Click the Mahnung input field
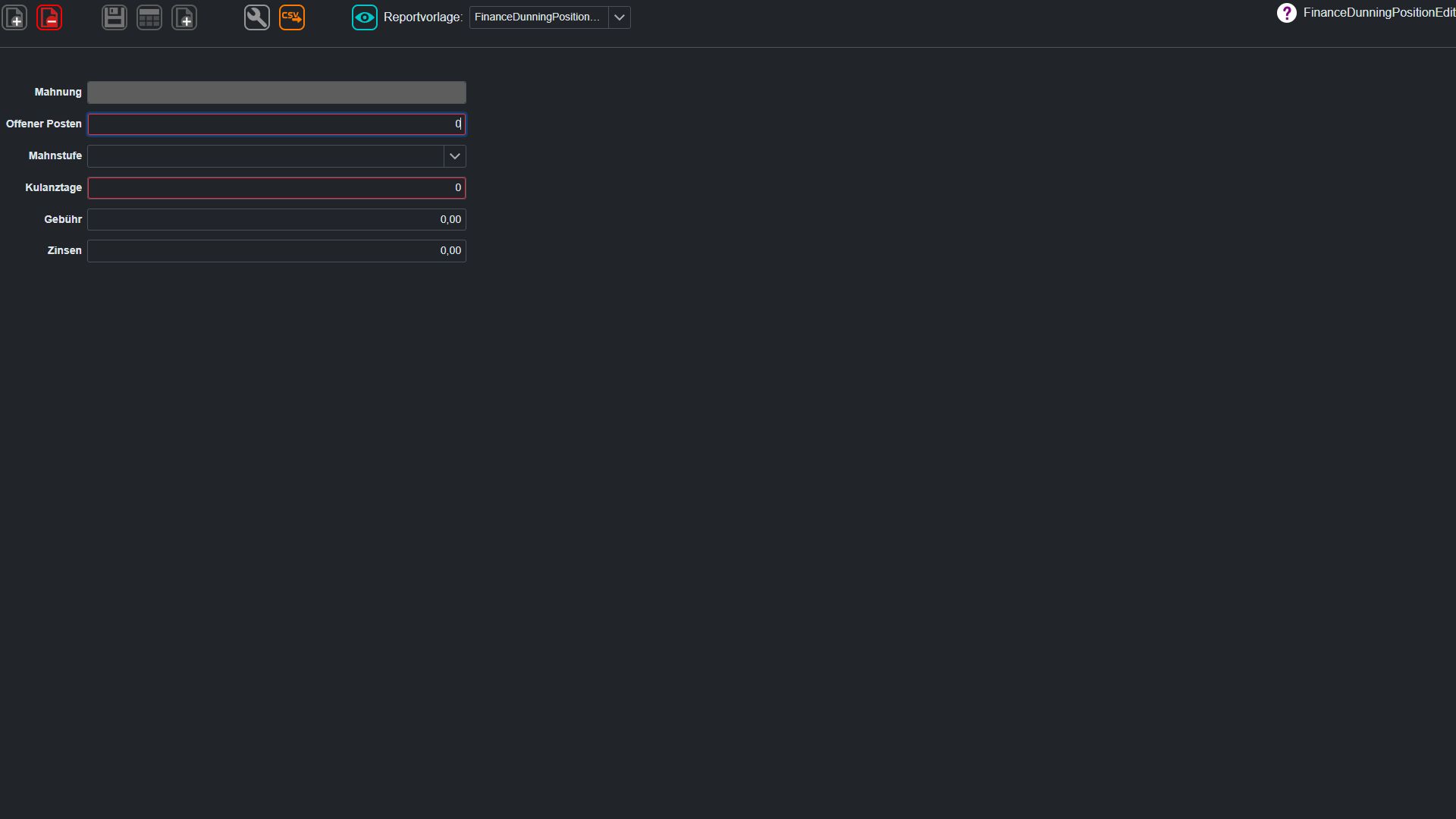The height and width of the screenshot is (819, 1456). pos(277,93)
